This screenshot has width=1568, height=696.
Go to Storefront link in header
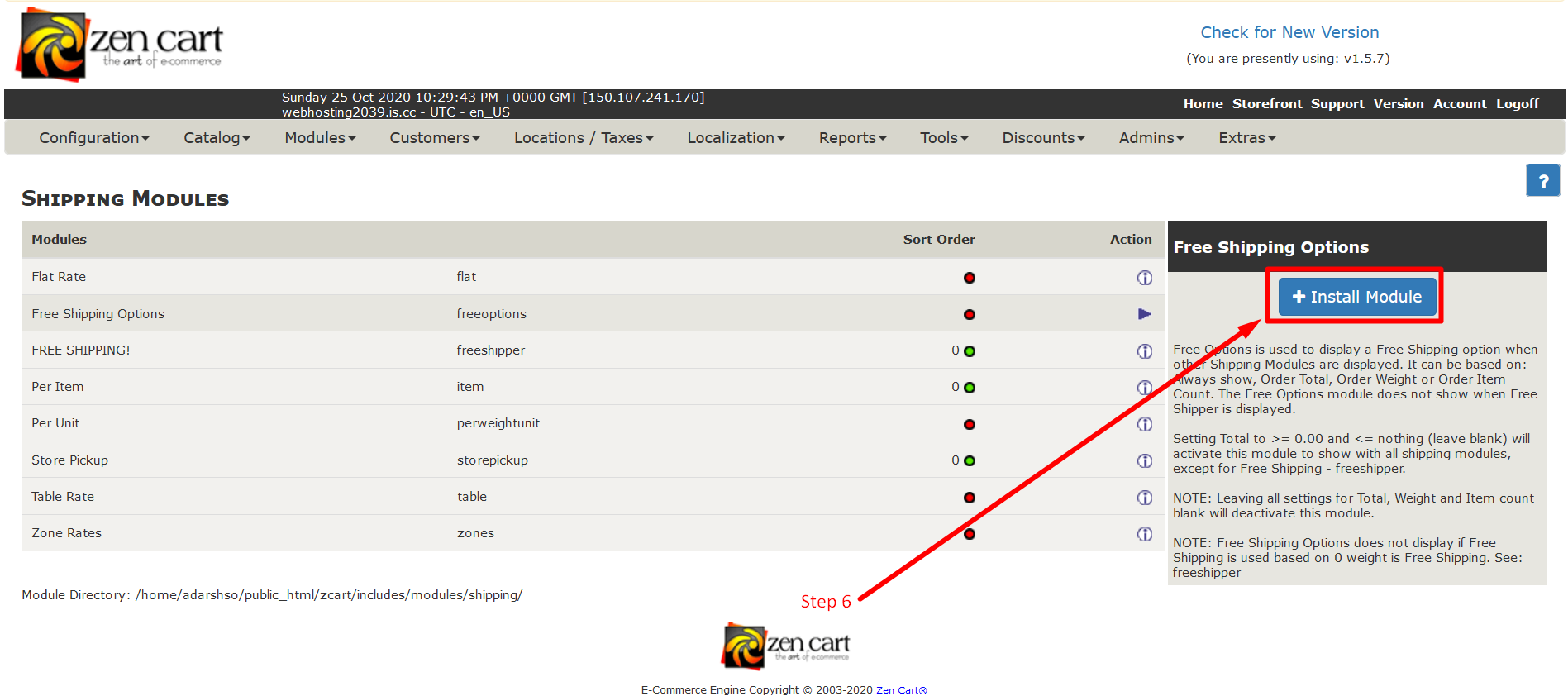coord(1266,104)
